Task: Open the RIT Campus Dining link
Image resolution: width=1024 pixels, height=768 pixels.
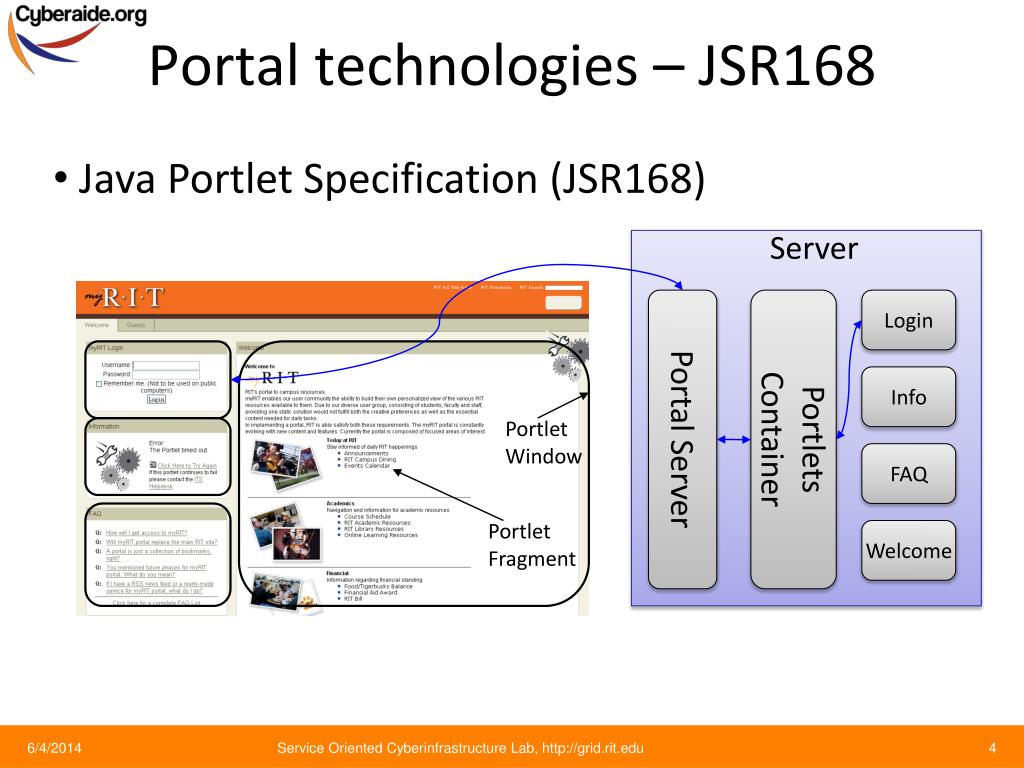Action: click(370, 459)
